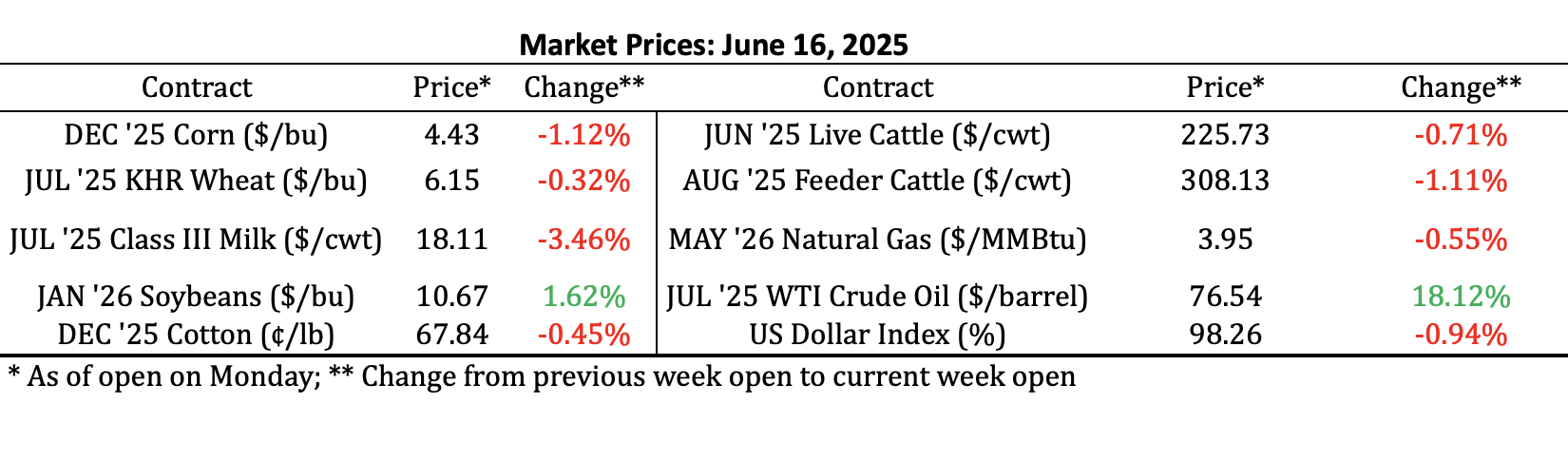Click the green soybeans change 1.62%
Image resolution: width=1568 pixels, height=462 pixels.
(x=583, y=297)
